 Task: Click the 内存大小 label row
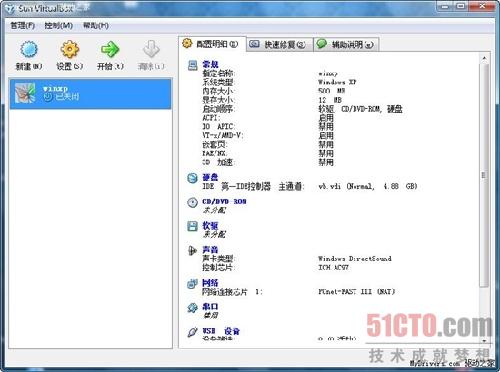click(218, 91)
